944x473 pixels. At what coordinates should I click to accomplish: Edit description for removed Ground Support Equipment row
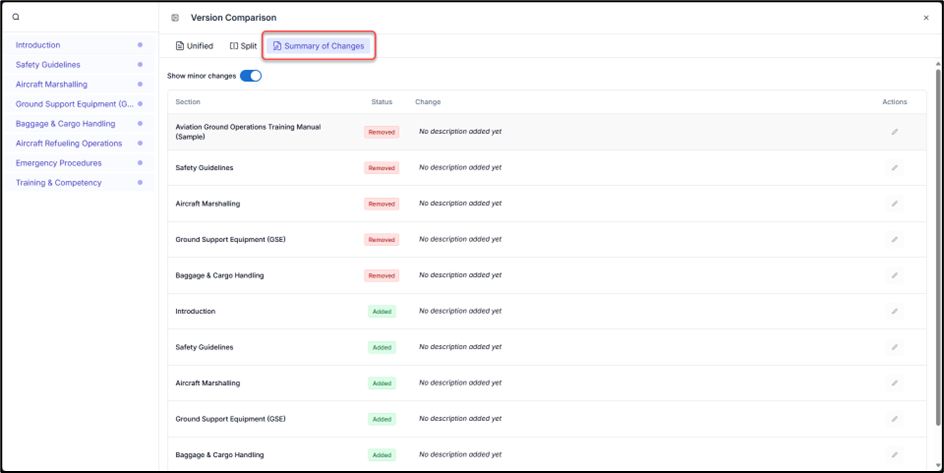coord(894,240)
